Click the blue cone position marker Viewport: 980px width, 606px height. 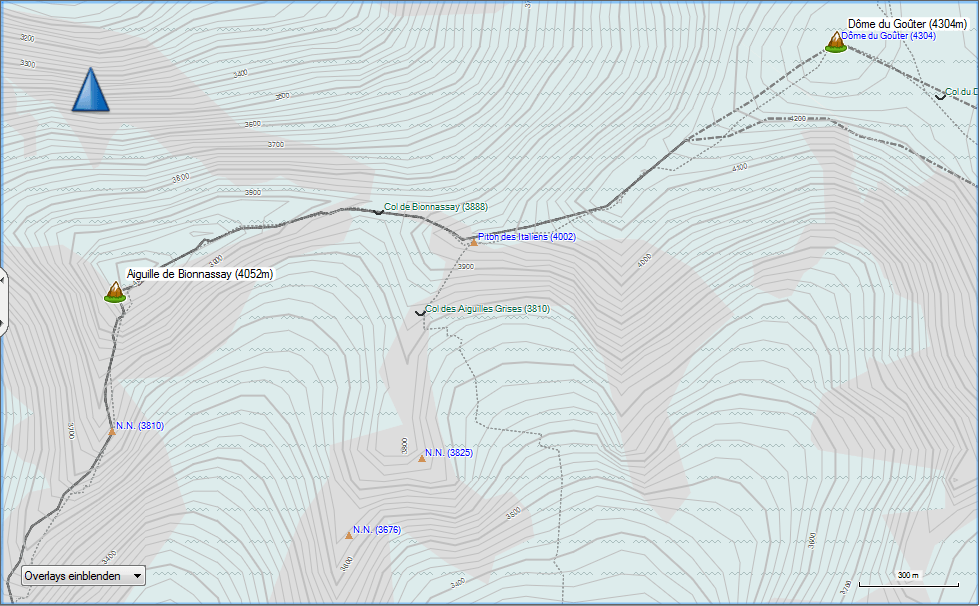coord(90,90)
